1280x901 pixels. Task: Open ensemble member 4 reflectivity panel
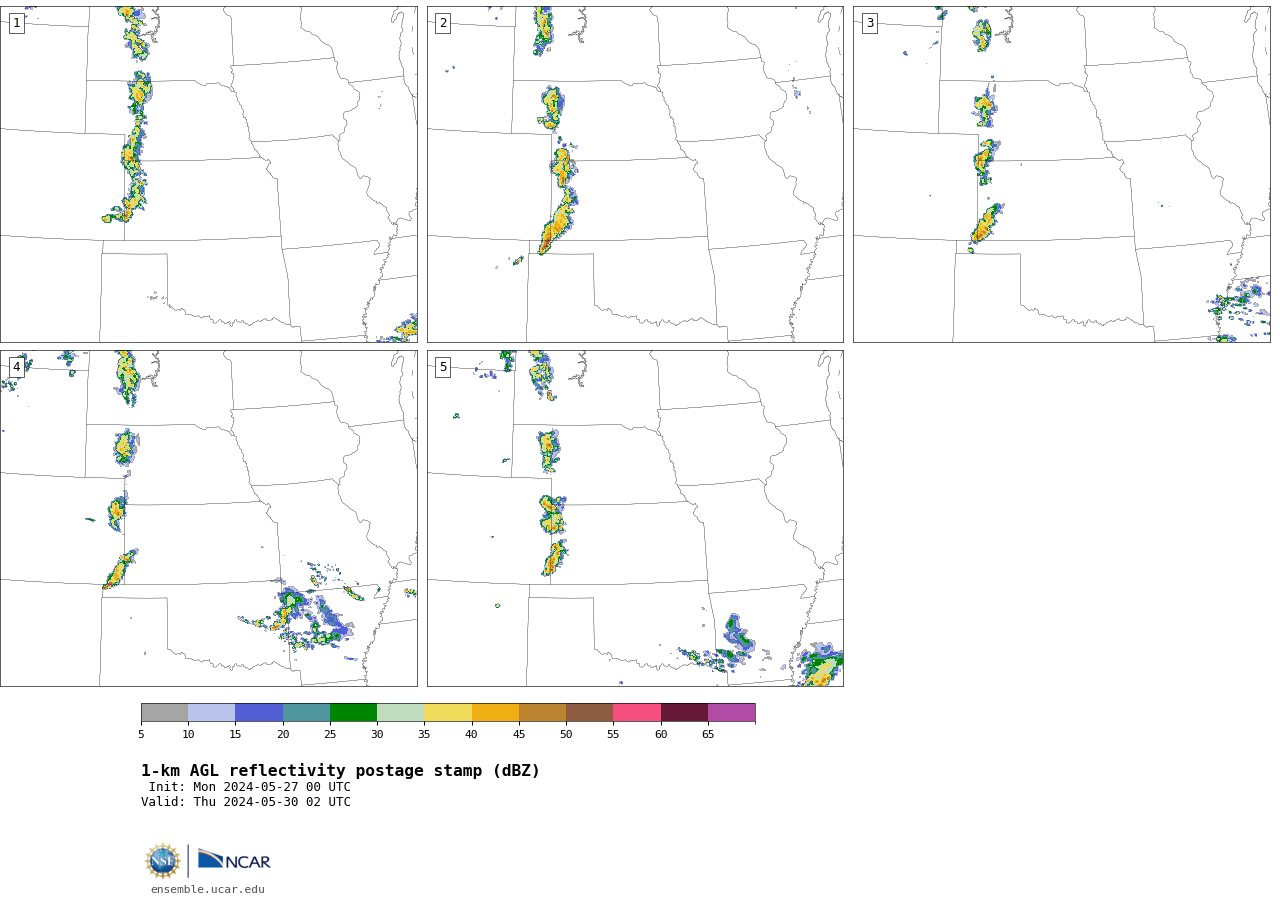[208, 518]
